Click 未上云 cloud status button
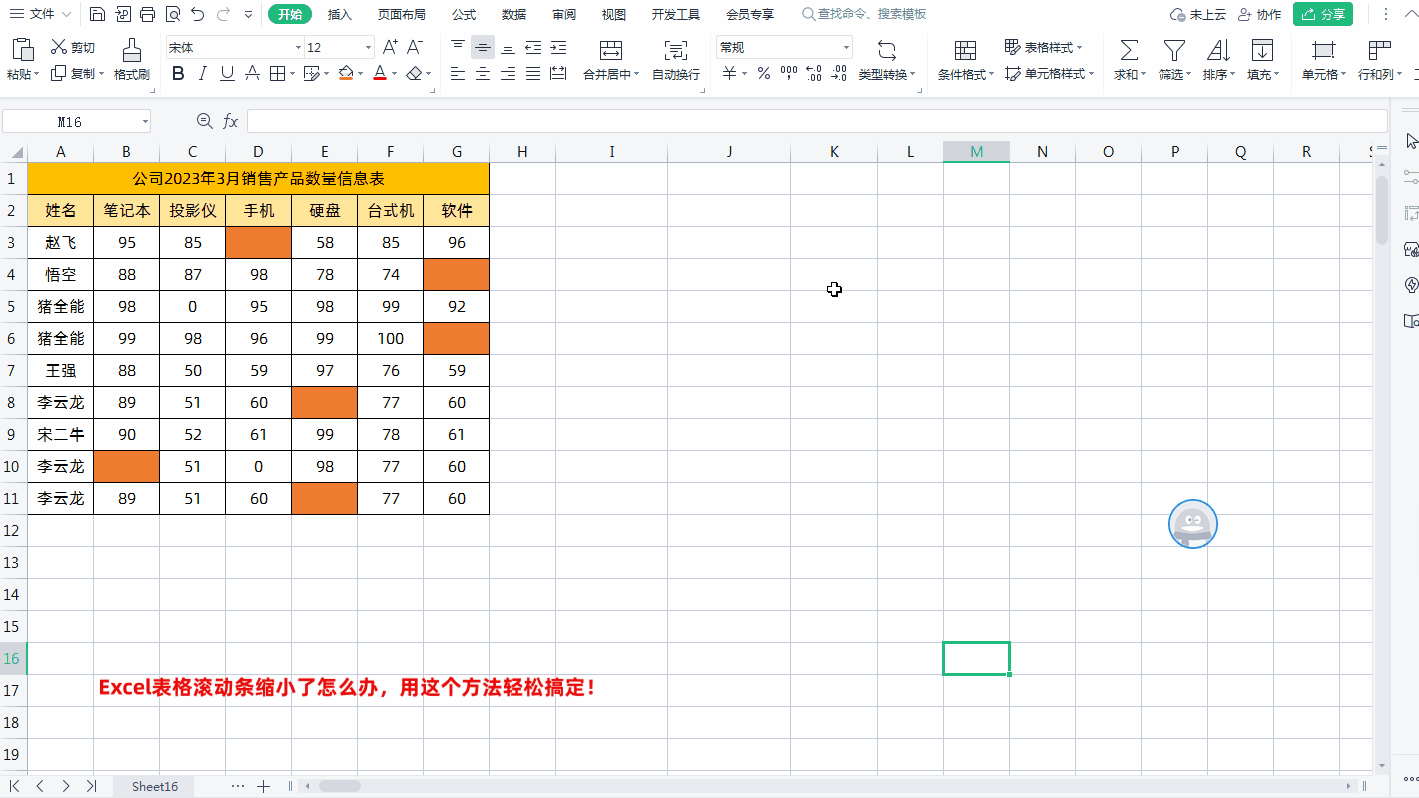The image size is (1419, 798). (1197, 14)
